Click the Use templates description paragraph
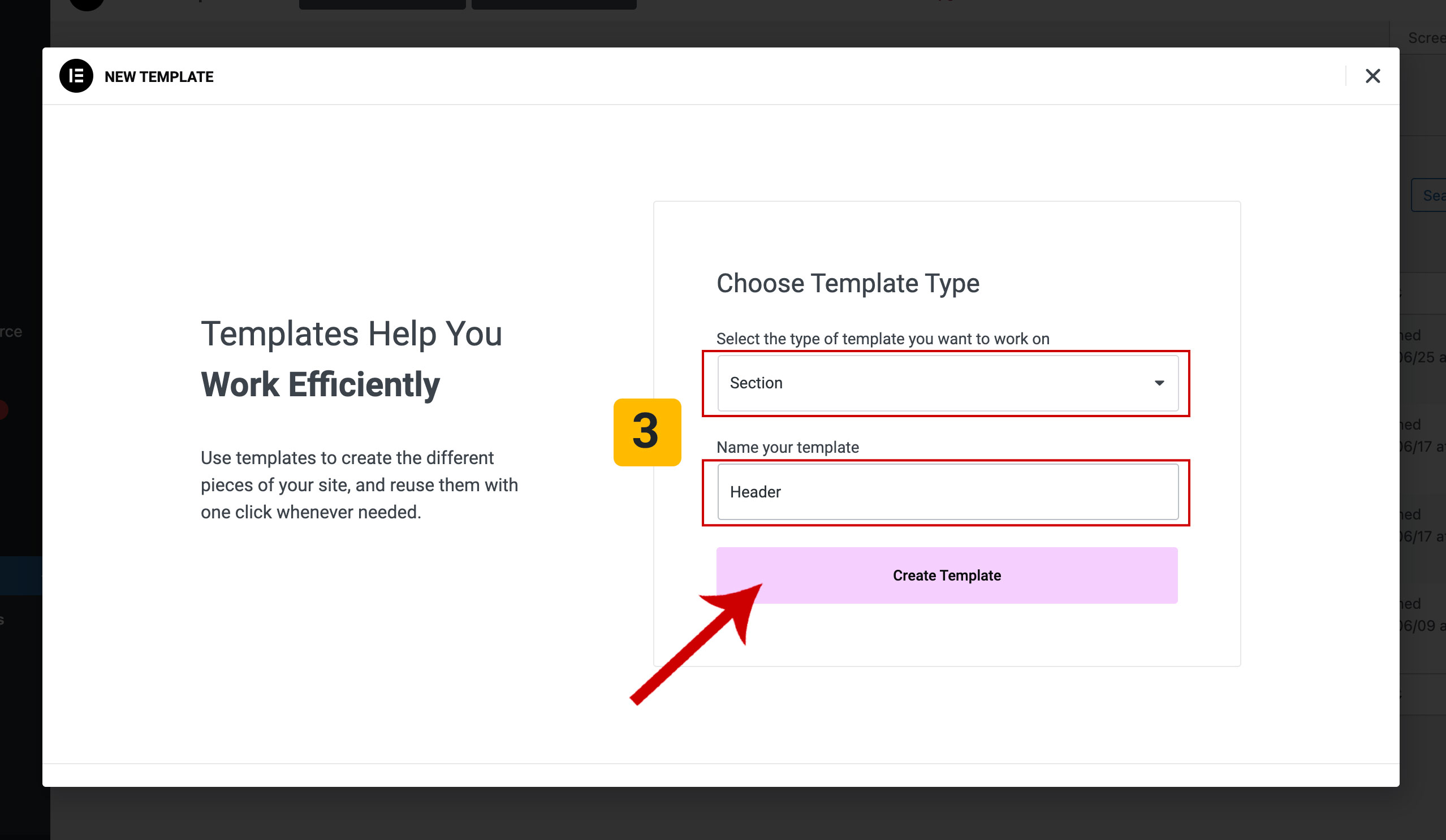This screenshot has height=840, width=1446. point(359,485)
